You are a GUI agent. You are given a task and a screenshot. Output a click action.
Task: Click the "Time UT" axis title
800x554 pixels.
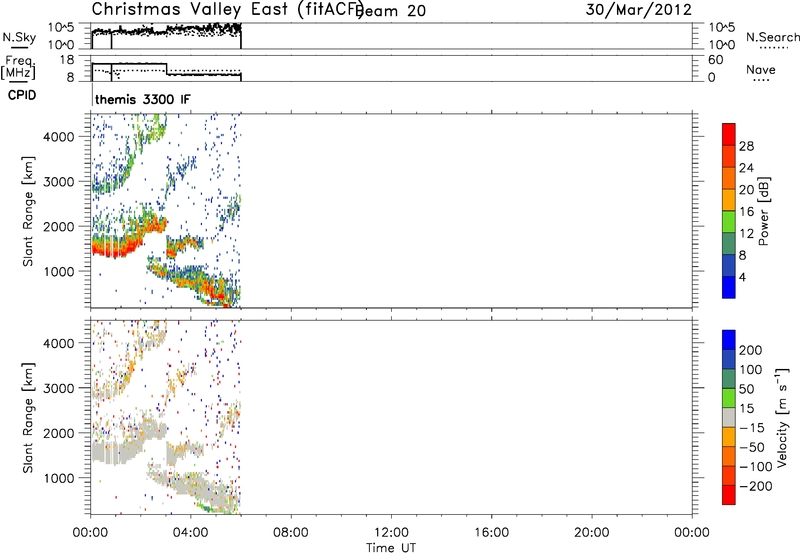[x=391, y=548]
